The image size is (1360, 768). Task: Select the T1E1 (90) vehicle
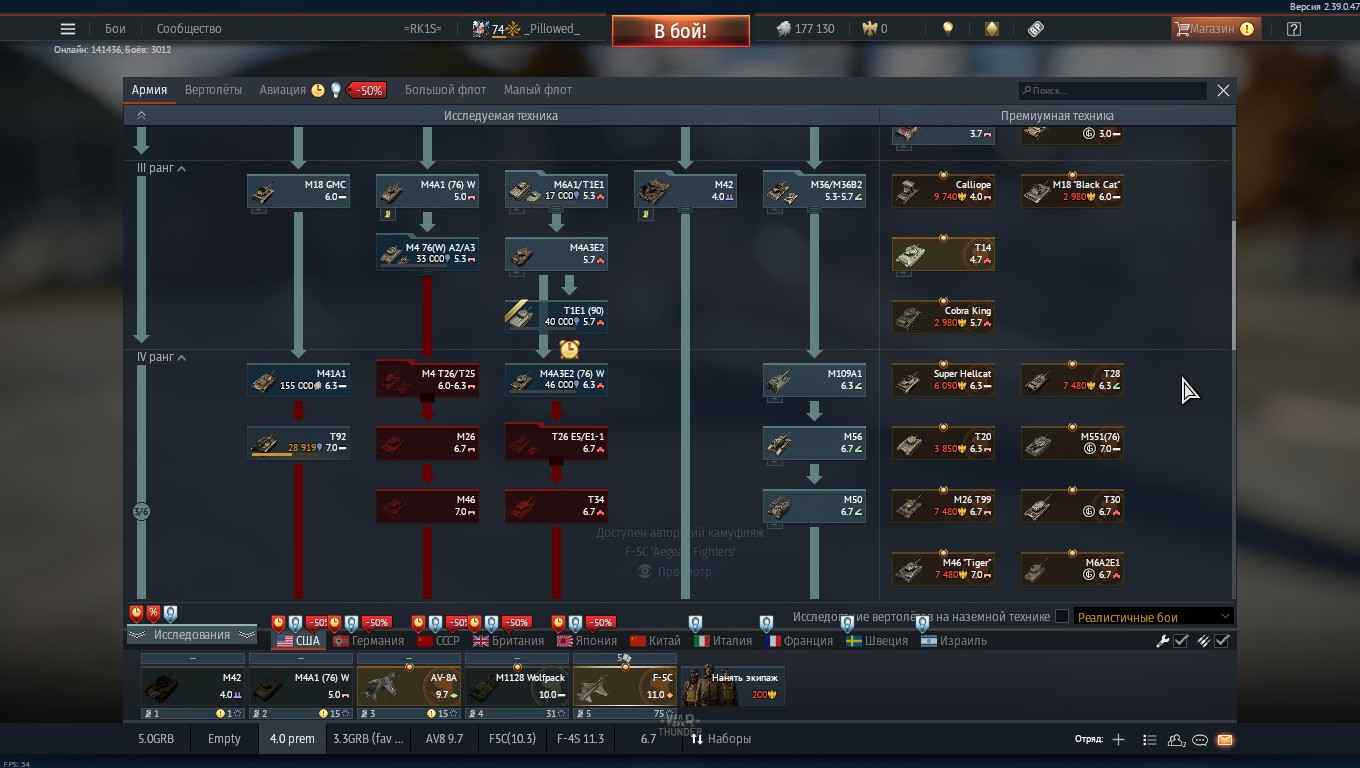556,317
